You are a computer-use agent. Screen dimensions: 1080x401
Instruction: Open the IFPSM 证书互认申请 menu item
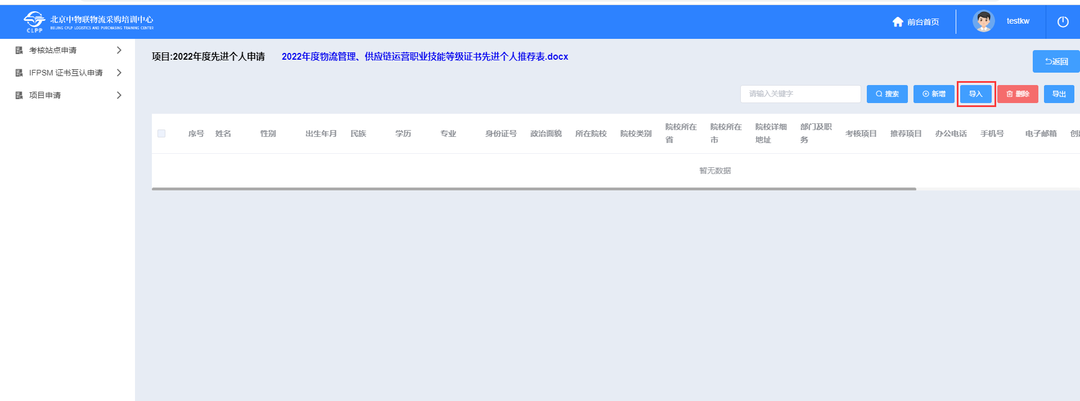pyautogui.click(x=68, y=72)
